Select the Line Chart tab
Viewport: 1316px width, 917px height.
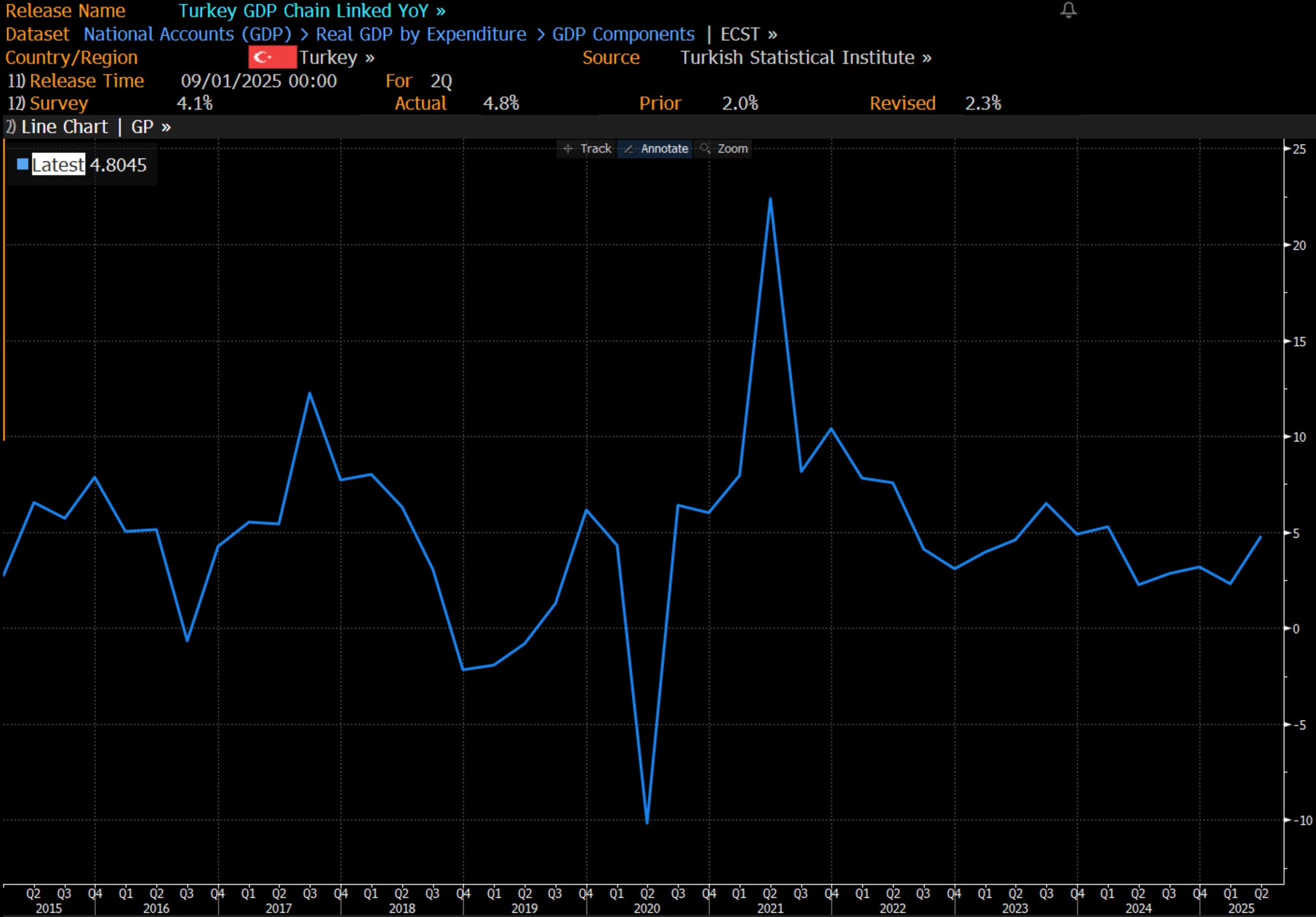point(64,127)
